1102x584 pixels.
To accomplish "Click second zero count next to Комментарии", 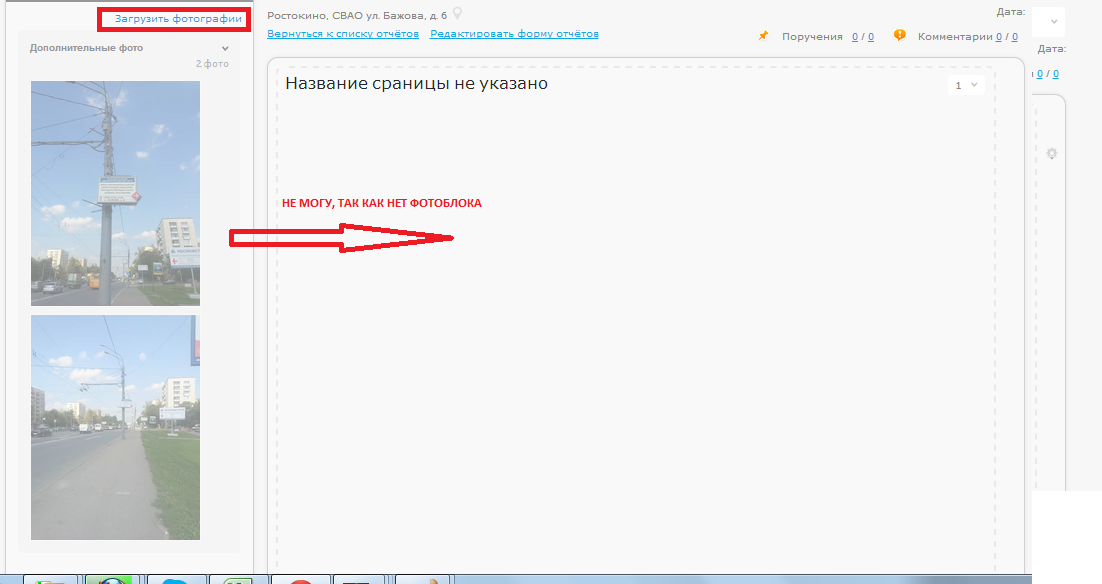I will 1014,37.
